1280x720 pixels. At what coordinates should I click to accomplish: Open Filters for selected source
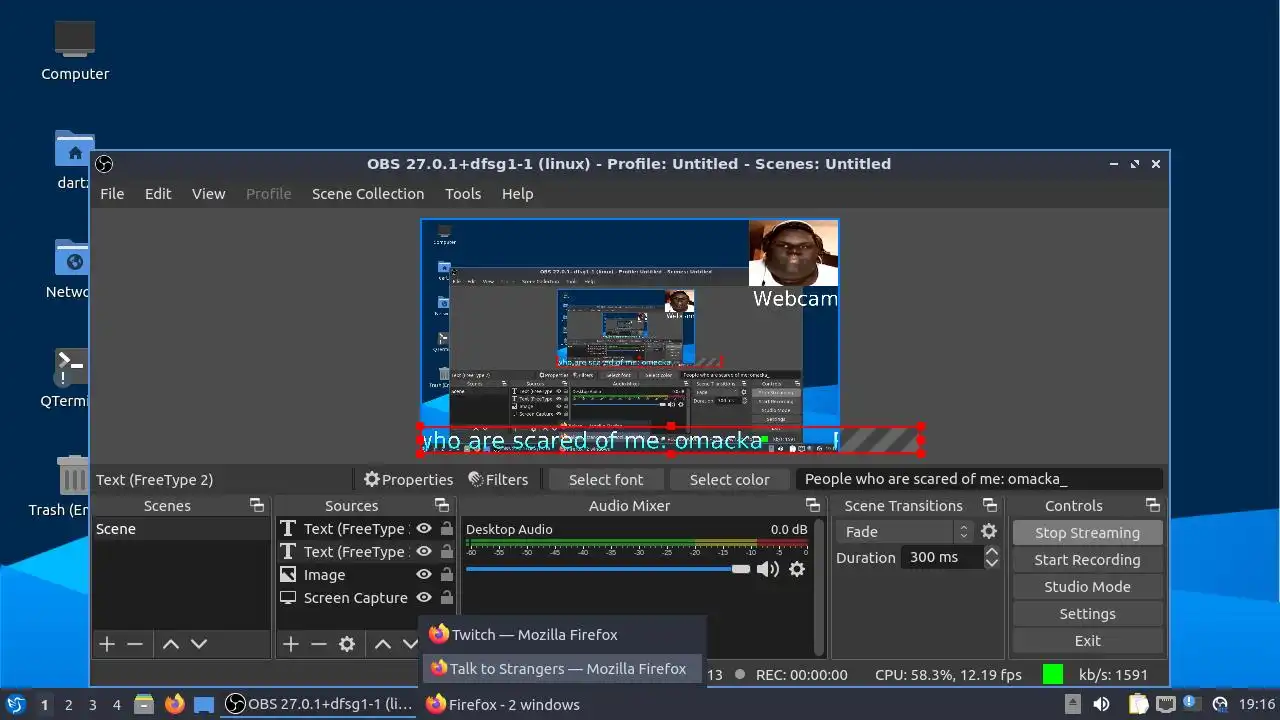(498, 479)
